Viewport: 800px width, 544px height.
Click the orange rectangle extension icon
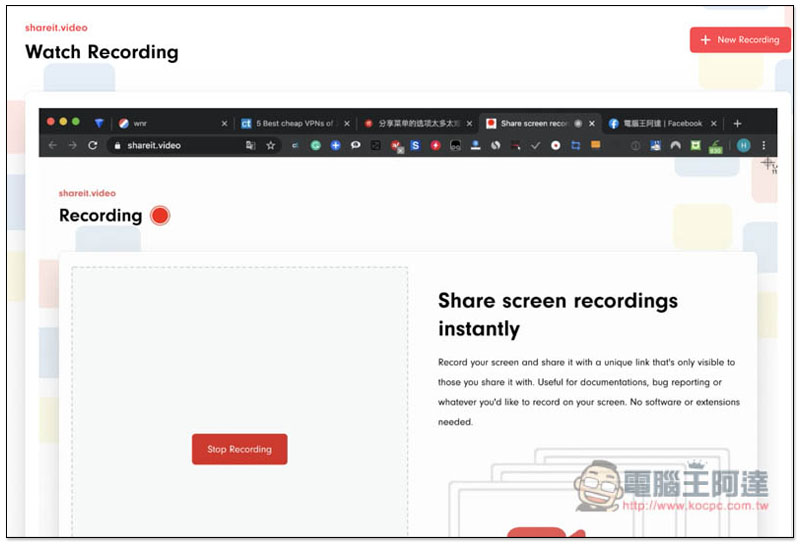click(595, 144)
